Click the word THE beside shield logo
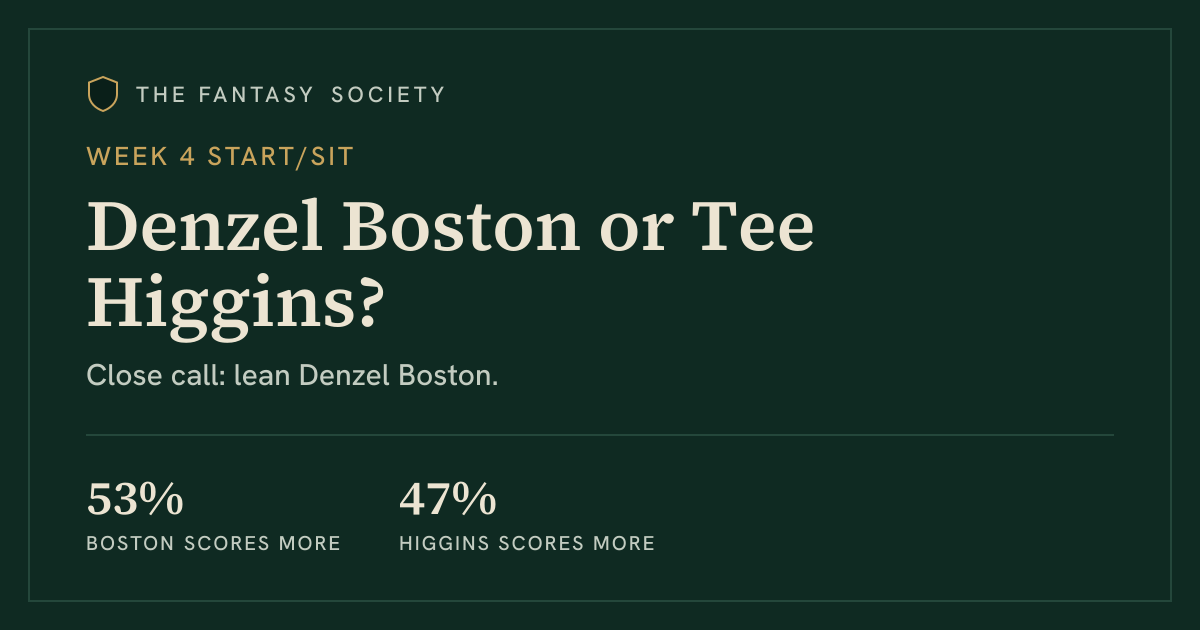The image size is (1200, 630). (x=158, y=95)
